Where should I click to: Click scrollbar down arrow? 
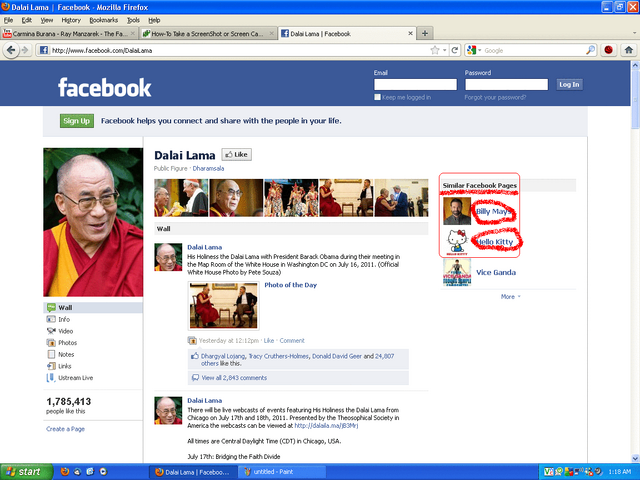click(x=636, y=458)
